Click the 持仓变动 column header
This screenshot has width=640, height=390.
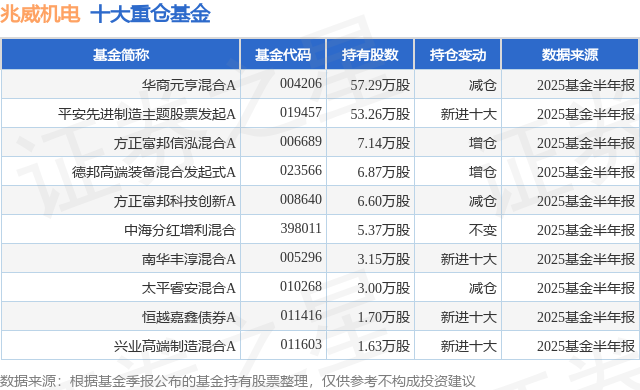click(458, 55)
